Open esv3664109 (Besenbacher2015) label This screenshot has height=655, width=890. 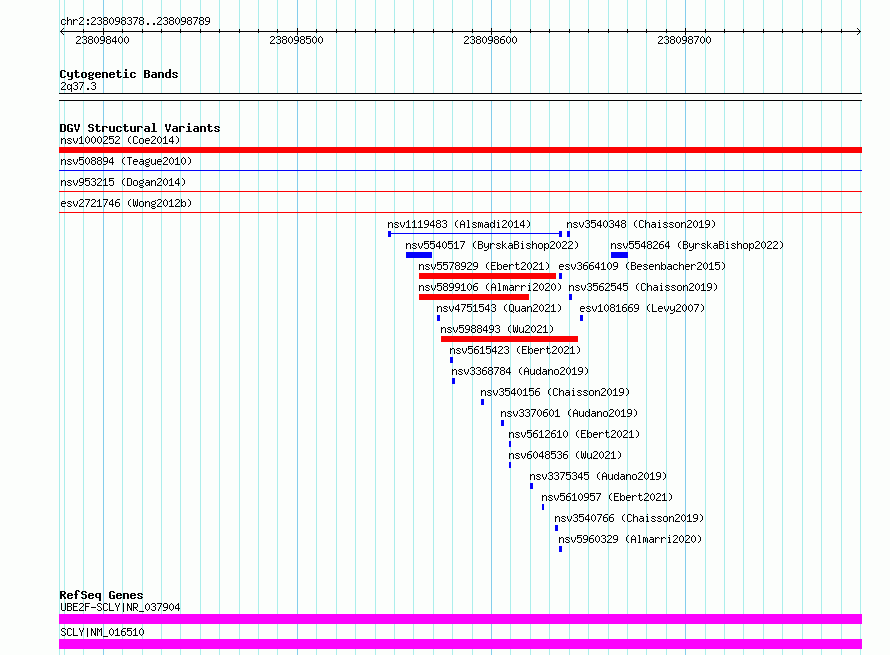[x=642, y=266]
